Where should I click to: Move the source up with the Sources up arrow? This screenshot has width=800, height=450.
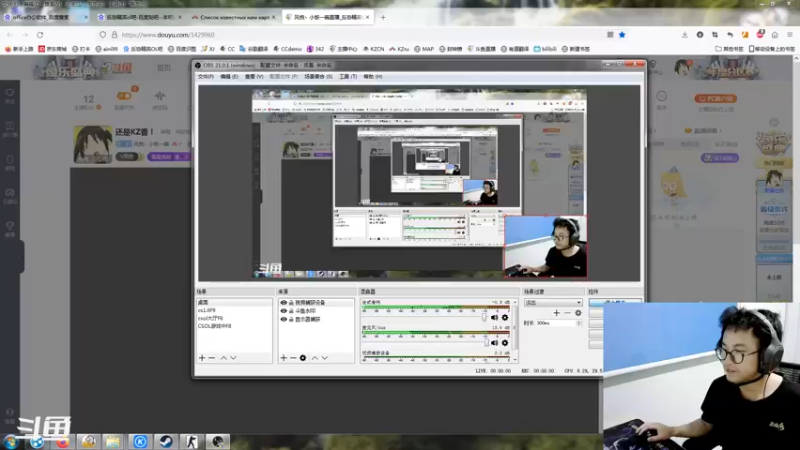click(x=315, y=358)
